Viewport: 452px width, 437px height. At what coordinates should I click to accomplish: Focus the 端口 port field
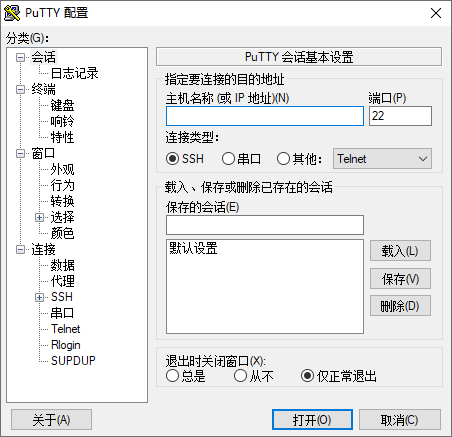(400, 116)
